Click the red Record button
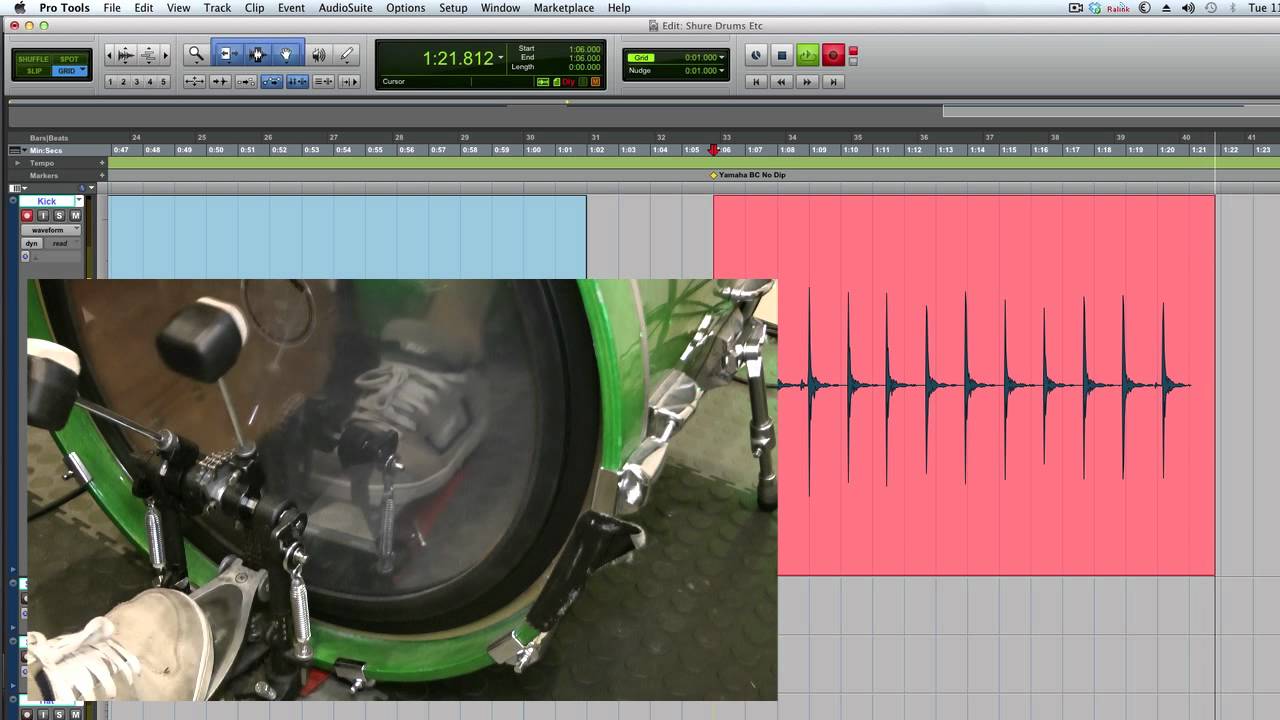Viewport: 1280px width, 720px height. [x=832, y=55]
